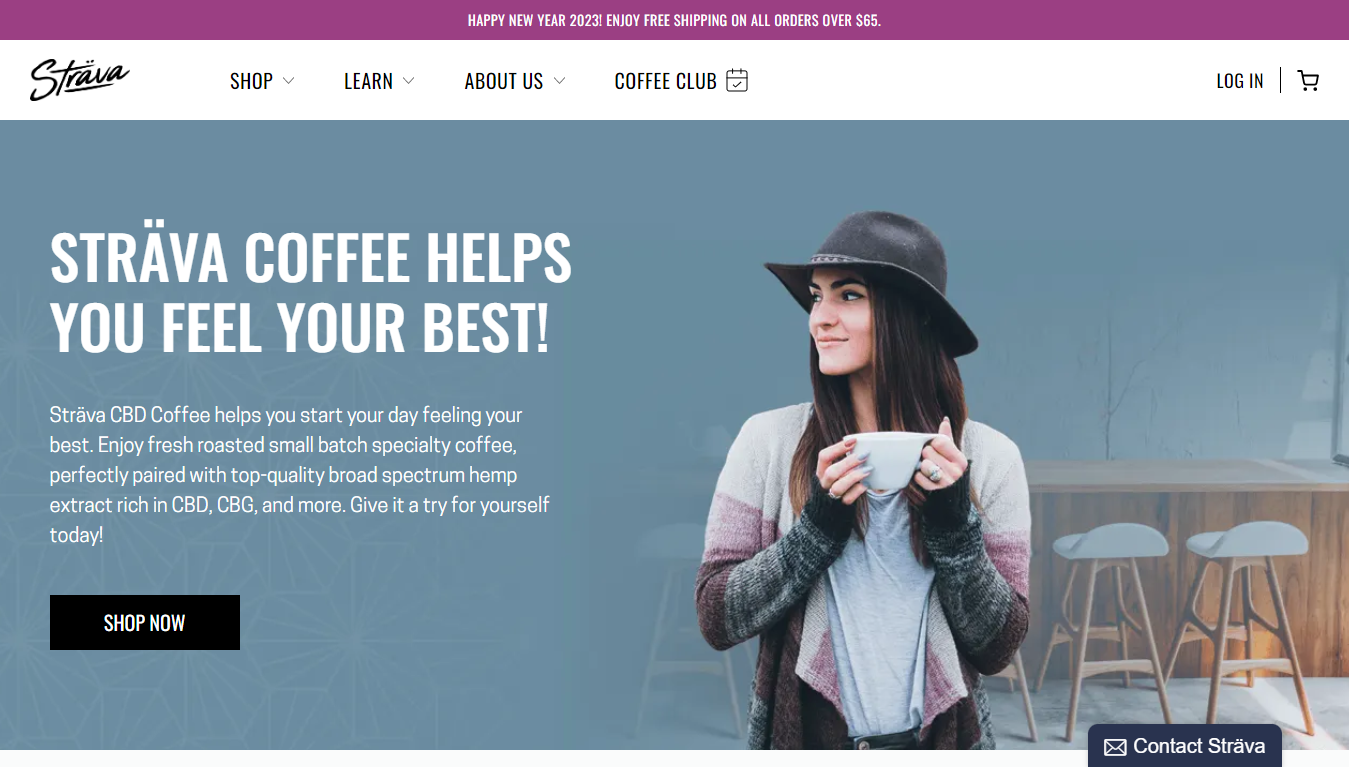
Task: Click the woman in the hat photo
Action: point(865,480)
